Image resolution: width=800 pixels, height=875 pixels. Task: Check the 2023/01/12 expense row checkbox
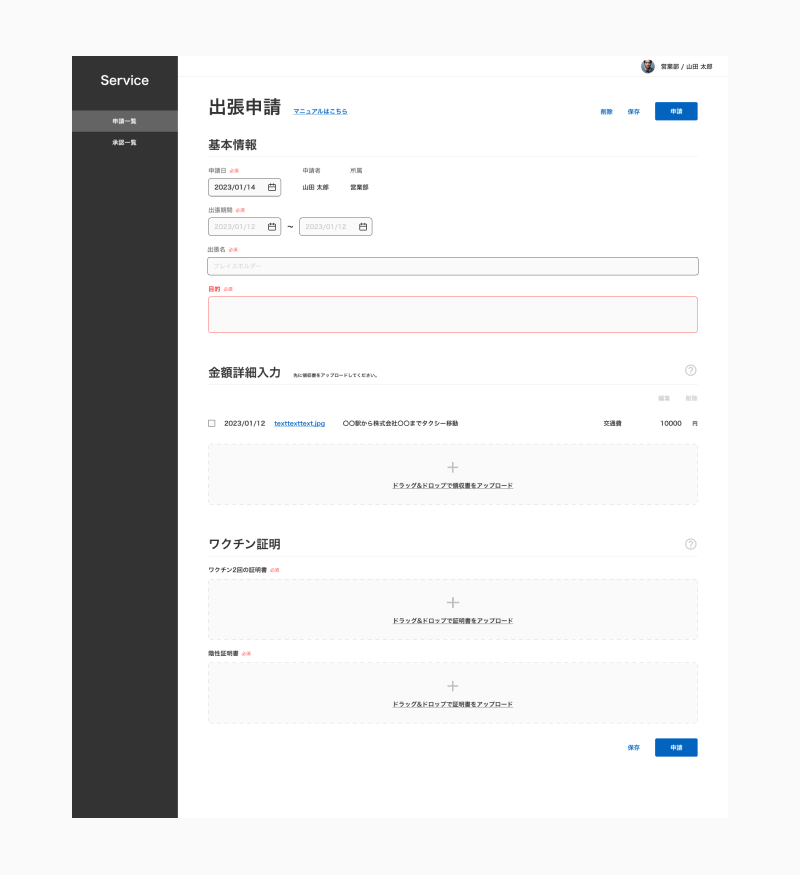click(212, 423)
